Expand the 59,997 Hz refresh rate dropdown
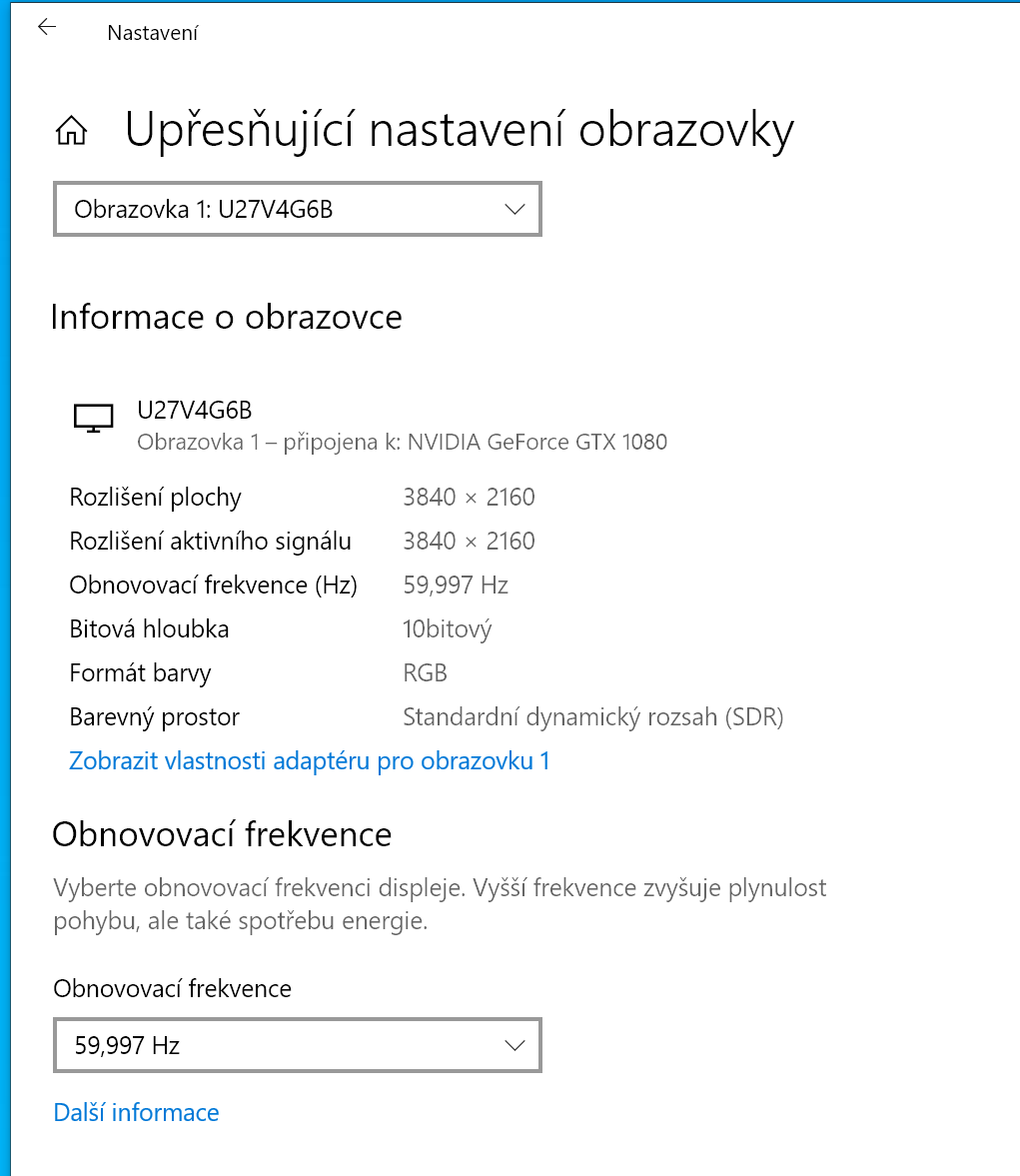 (x=297, y=1045)
